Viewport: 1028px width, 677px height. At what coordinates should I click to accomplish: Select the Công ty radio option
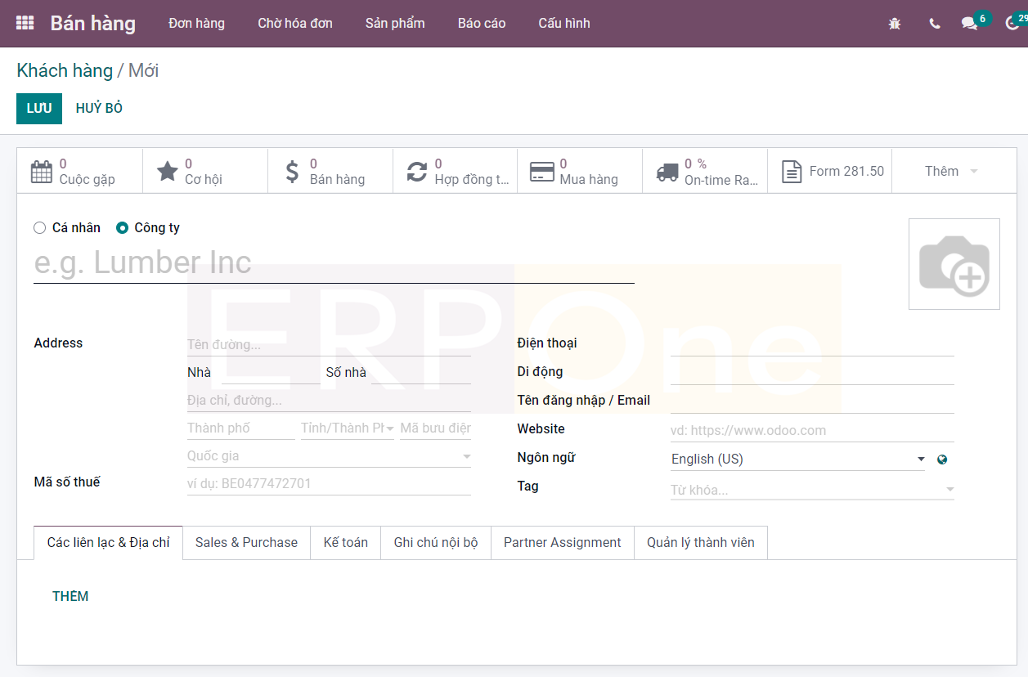122,227
